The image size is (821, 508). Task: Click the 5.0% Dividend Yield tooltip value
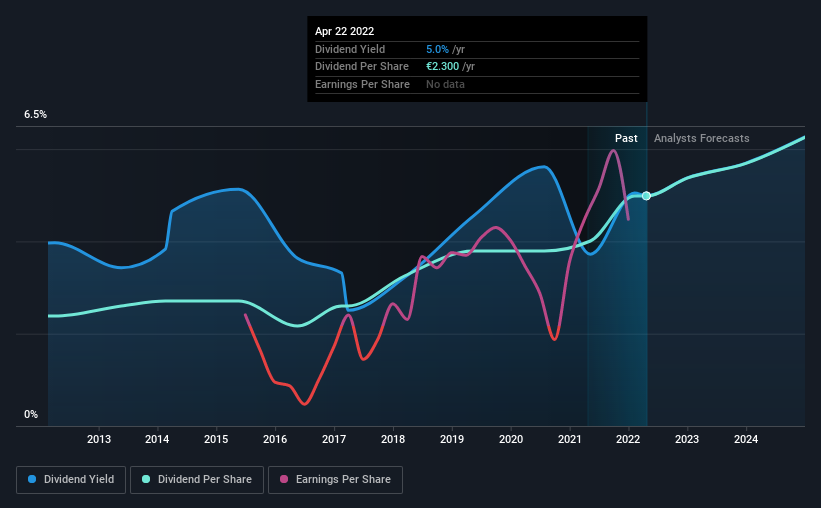[x=437, y=49]
